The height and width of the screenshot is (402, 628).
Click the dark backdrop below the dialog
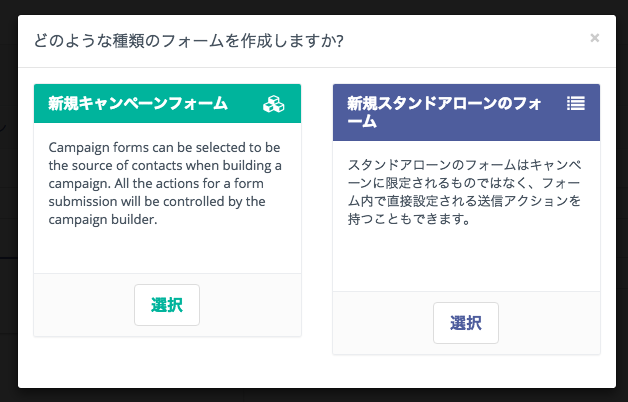pos(314,395)
